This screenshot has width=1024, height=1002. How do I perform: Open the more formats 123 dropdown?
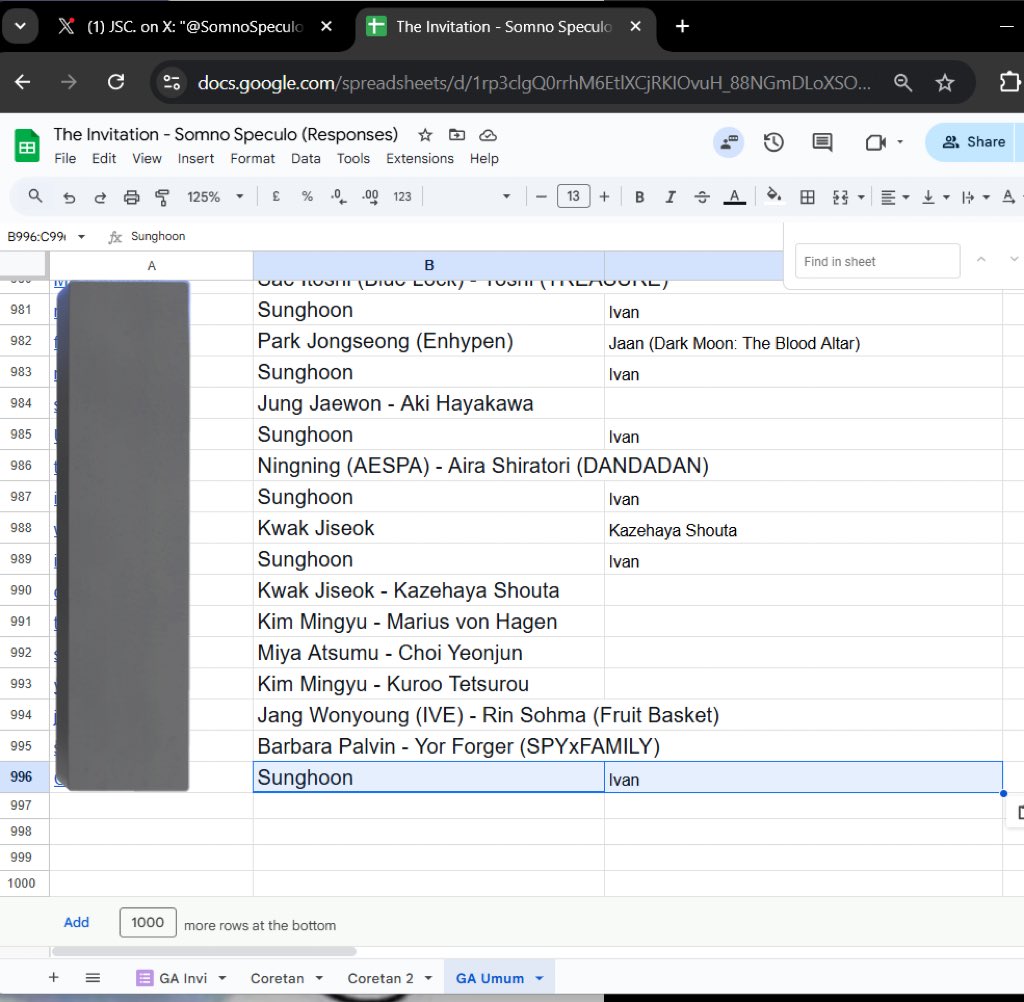click(x=401, y=196)
